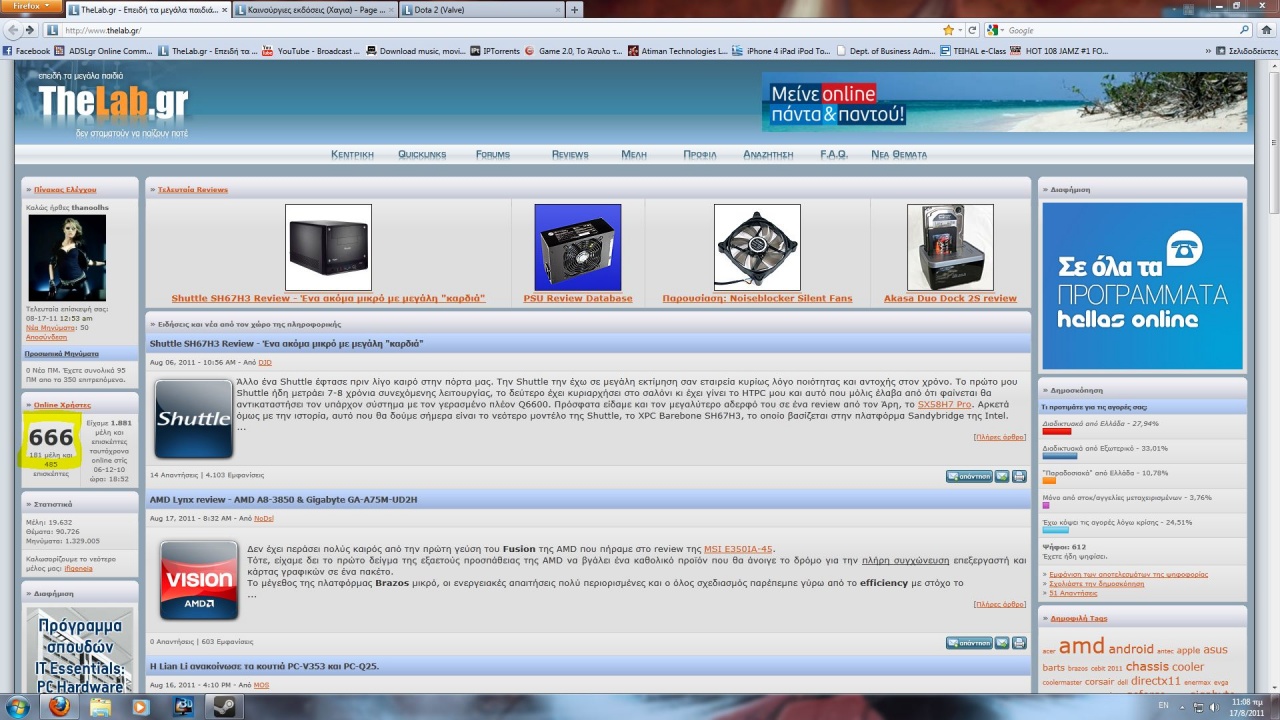The height and width of the screenshot is (720, 1280).
Task: Bookmark this page with the star
Action: (948, 30)
